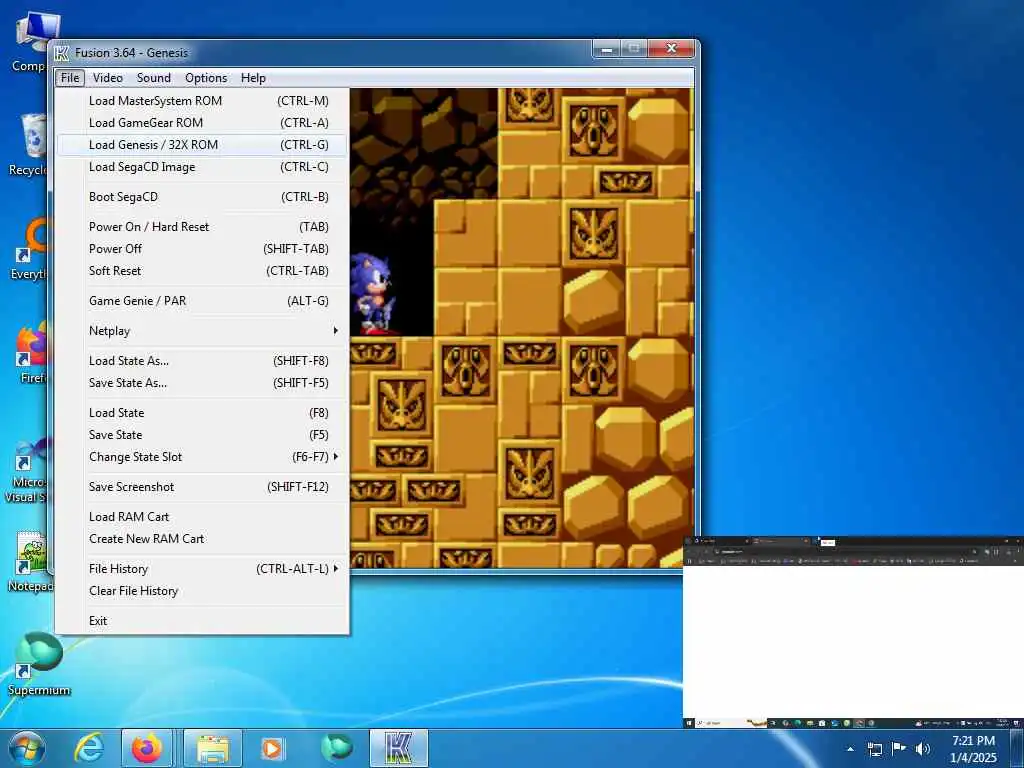Open the Options menu
1024x768 pixels.
click(x=206, y=78)
